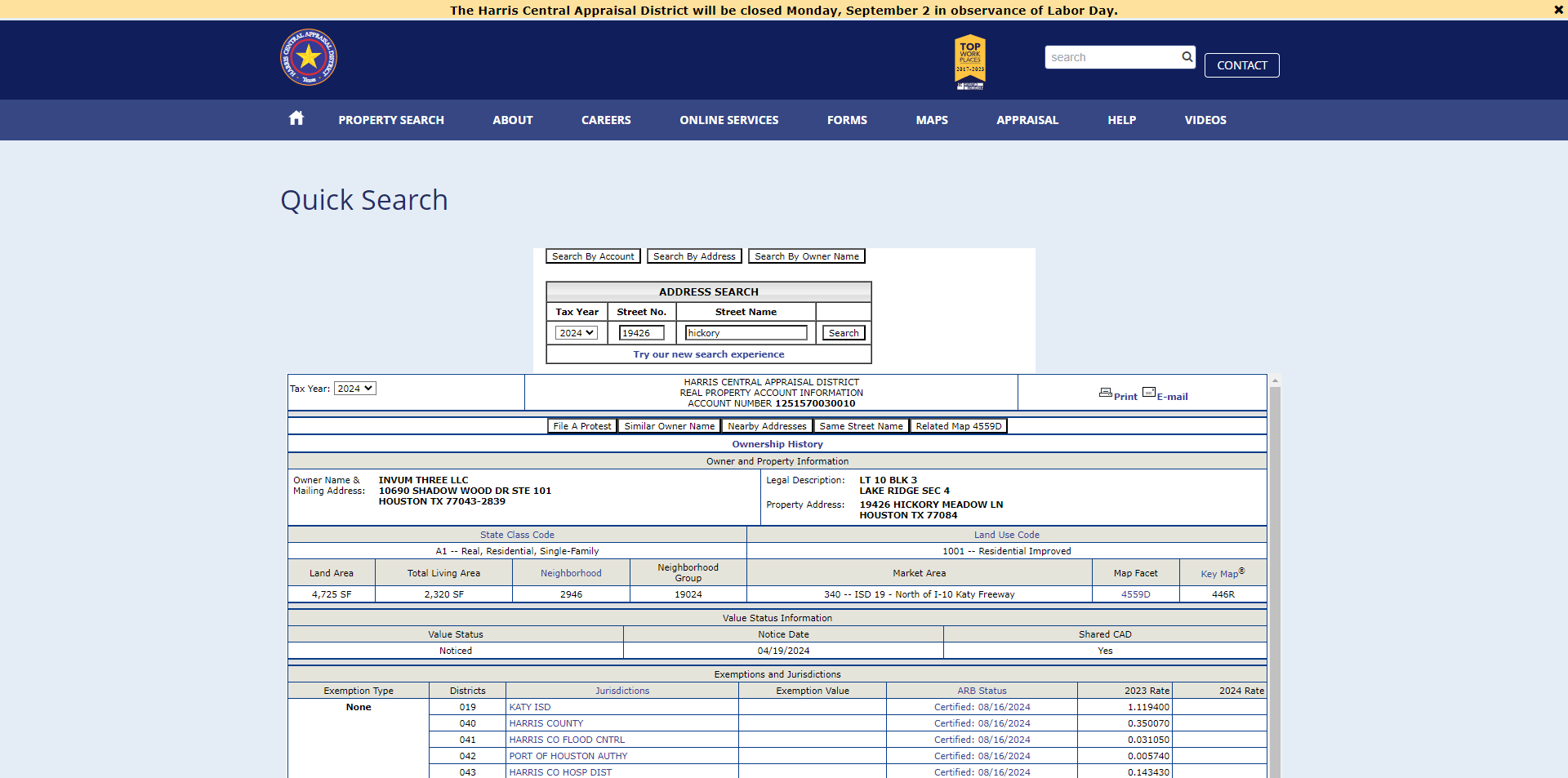Image resolution: width=1568 pixels, height=778 pixels.
Task: Click '19426 HICKORY MEADOW LN' property address
Action: (931, 505)
